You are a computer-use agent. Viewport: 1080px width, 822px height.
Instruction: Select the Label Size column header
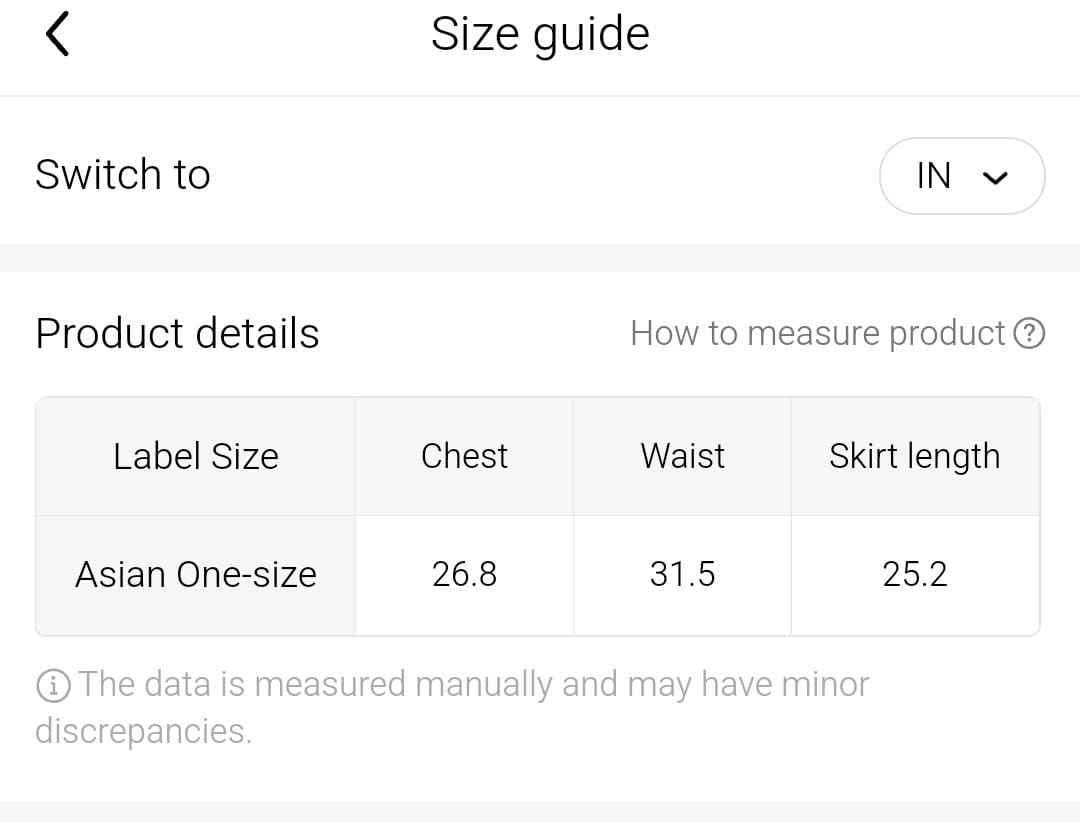(196, 456)
